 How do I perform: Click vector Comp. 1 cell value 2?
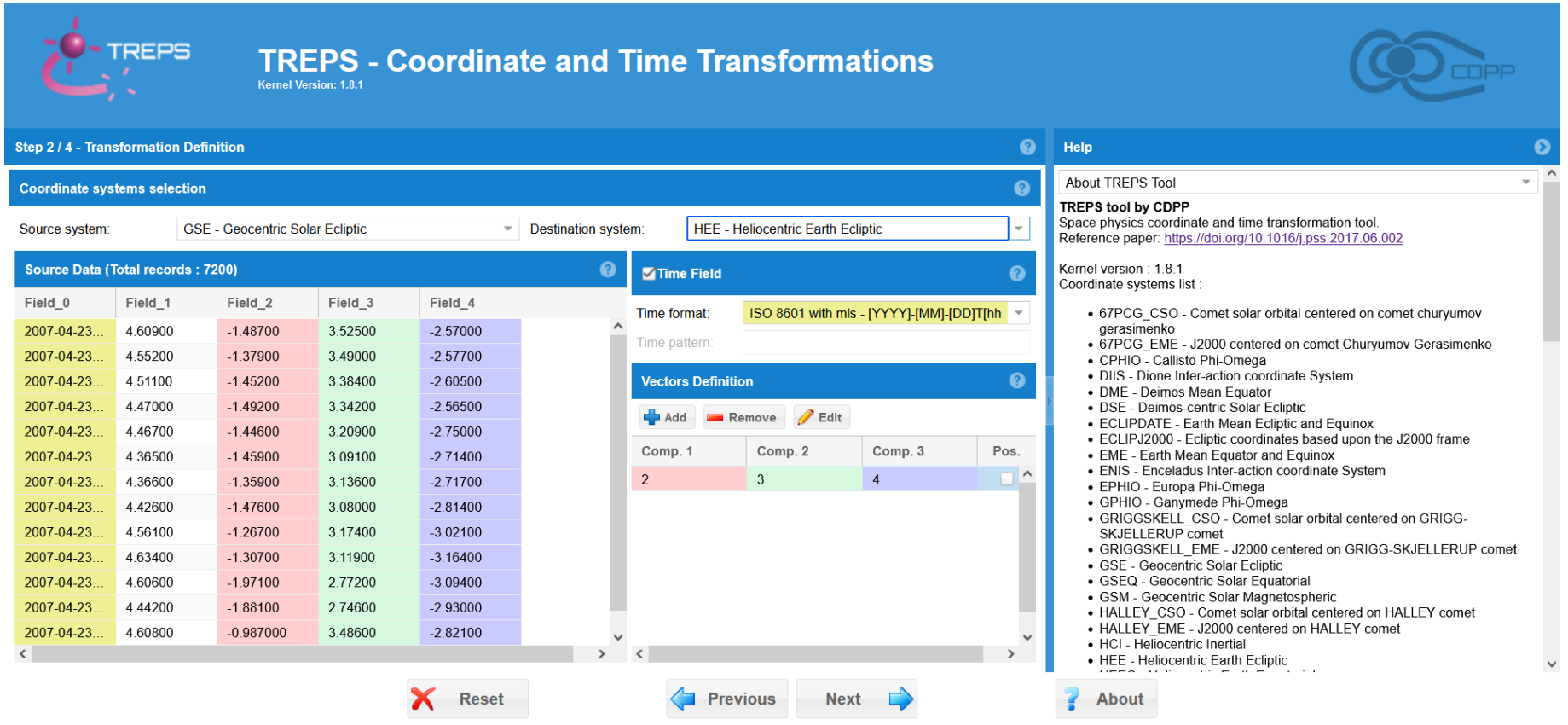tap(689, 479)
